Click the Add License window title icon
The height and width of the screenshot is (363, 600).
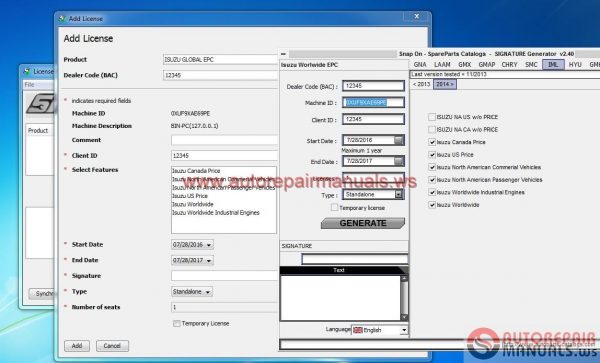(x=62, y=18)
